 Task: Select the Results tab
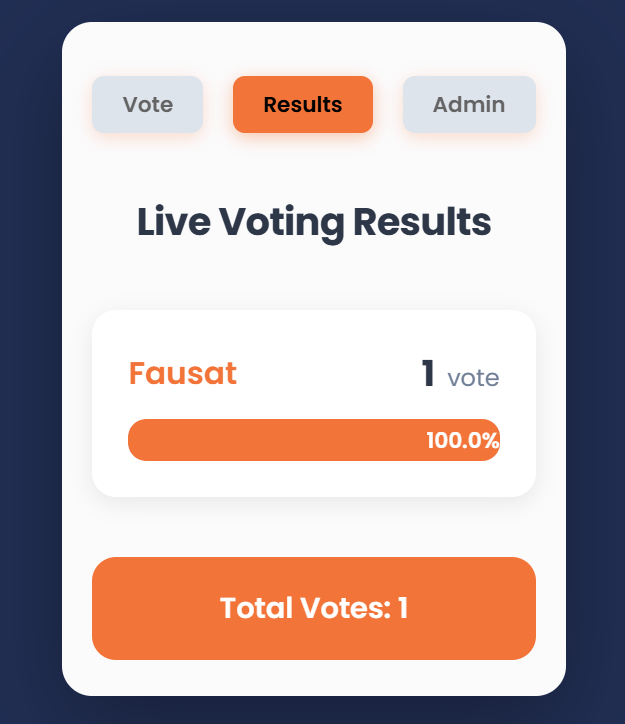point(303,105)
